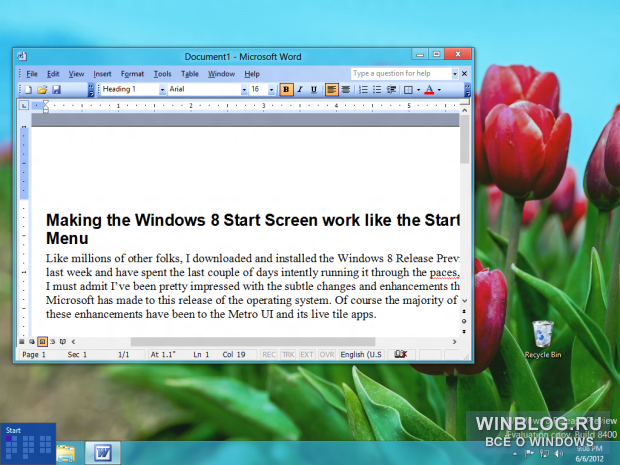Apply numbered list formatting
The height and width of the screenshot is (465, 620).
pyautogui.click(x=363, y=90)
